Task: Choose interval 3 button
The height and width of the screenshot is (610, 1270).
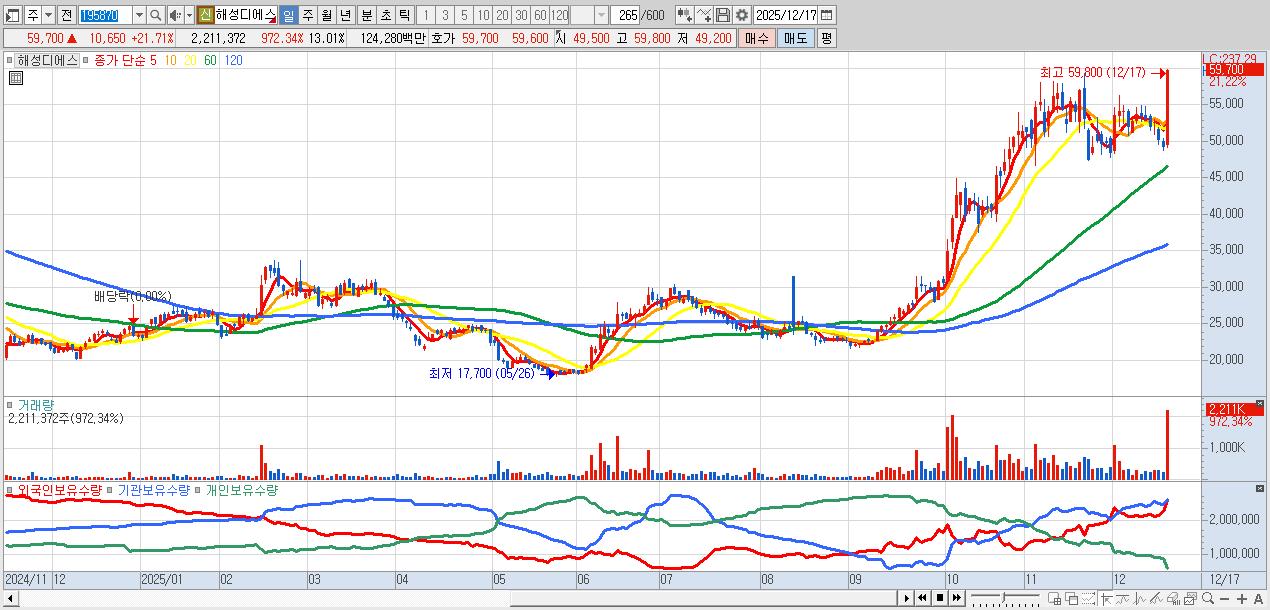Action: [x=445, y=15]
